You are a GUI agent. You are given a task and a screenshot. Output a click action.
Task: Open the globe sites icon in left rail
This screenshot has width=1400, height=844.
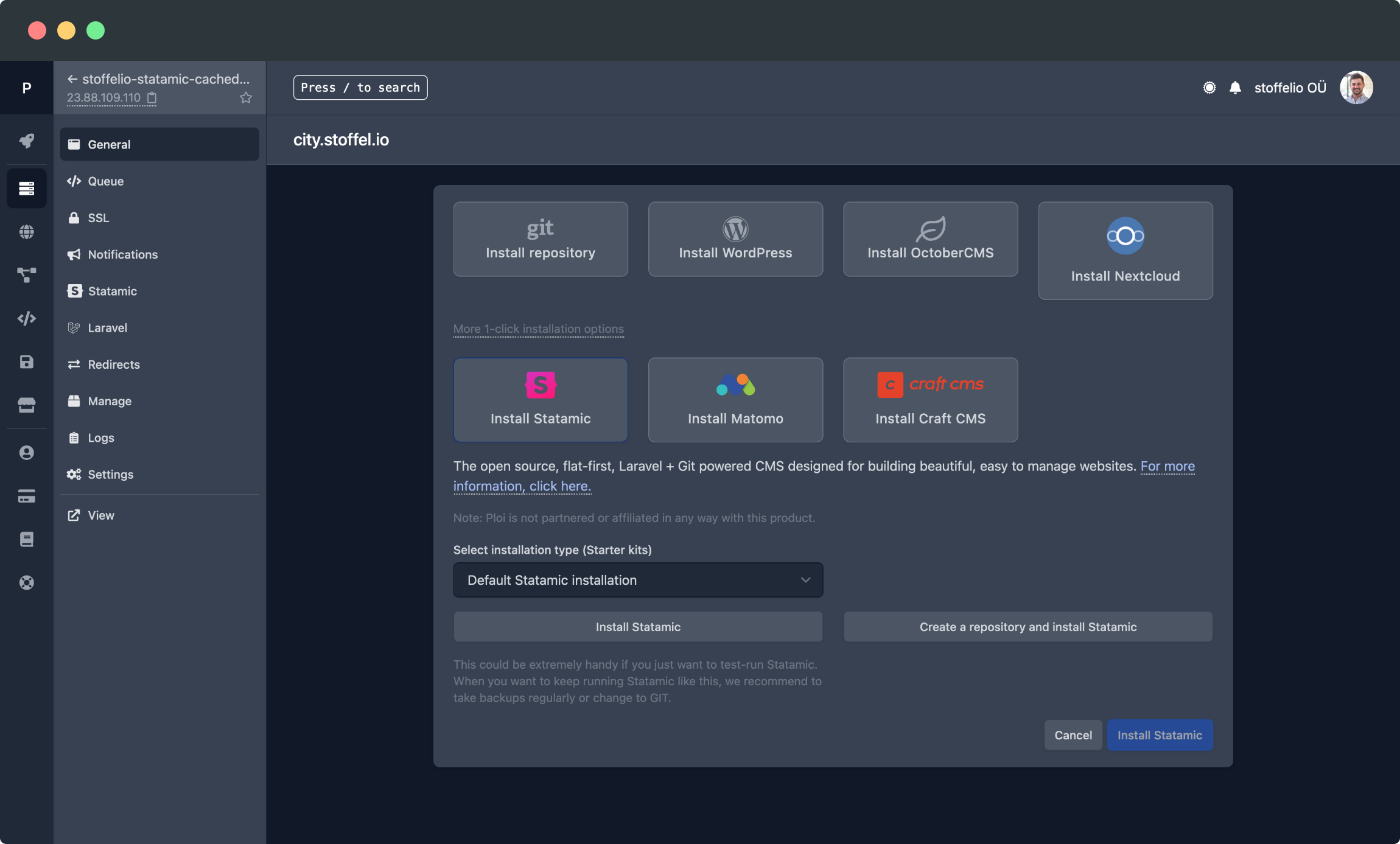pyautogui.click(x=27, y=232)
